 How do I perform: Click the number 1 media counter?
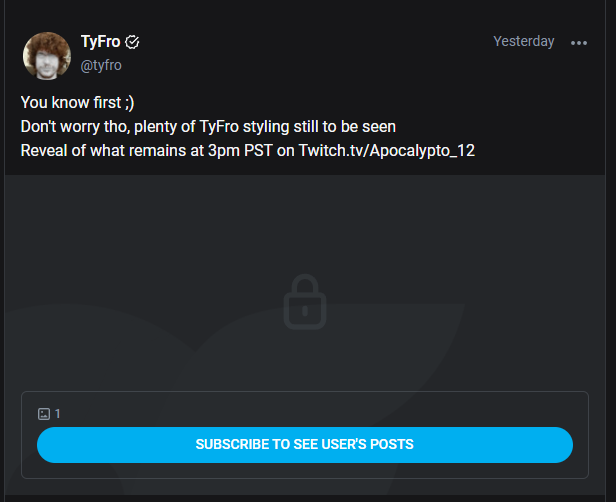pyautogui.click(x=57, y=414)
